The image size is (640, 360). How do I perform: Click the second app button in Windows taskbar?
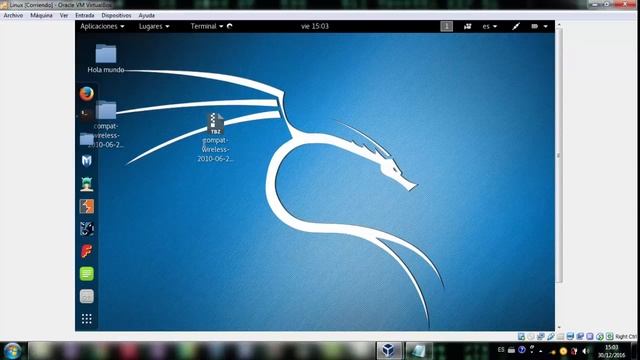[x=418, y=351]
